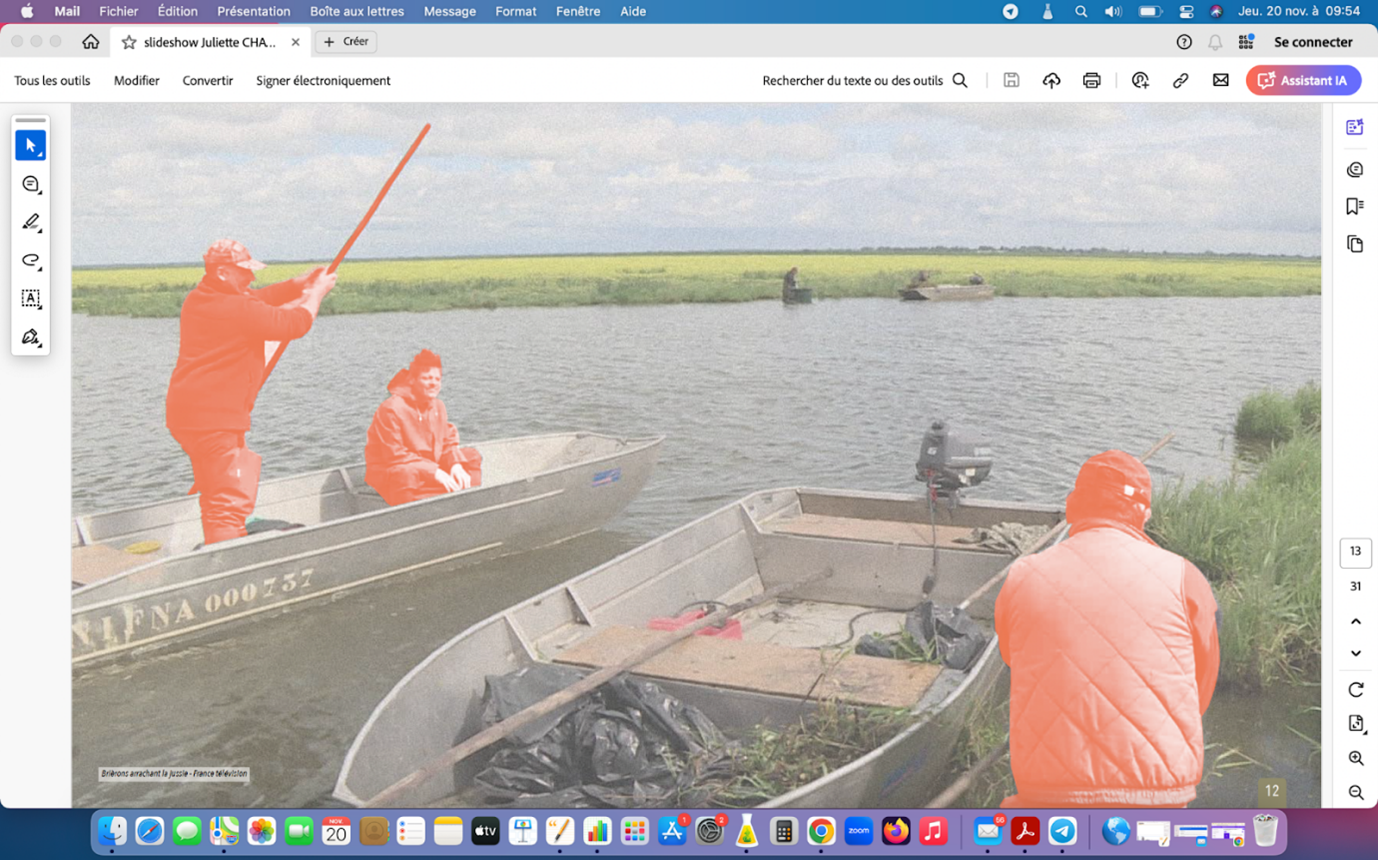Open the Présentation menu
The width and height of the screenshot is (1378, 860).
tap(253, 11)
